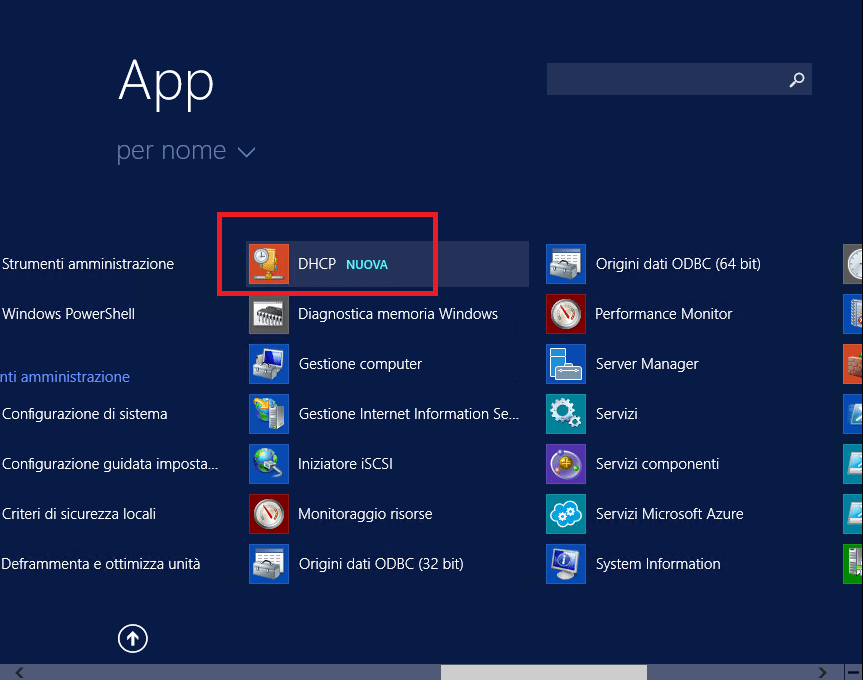Image resolution: width=863 pixels, height=680 pixels.
Task: Open Origini dati ODBC (32 bit) icon
Action: [x=269, y=564]
